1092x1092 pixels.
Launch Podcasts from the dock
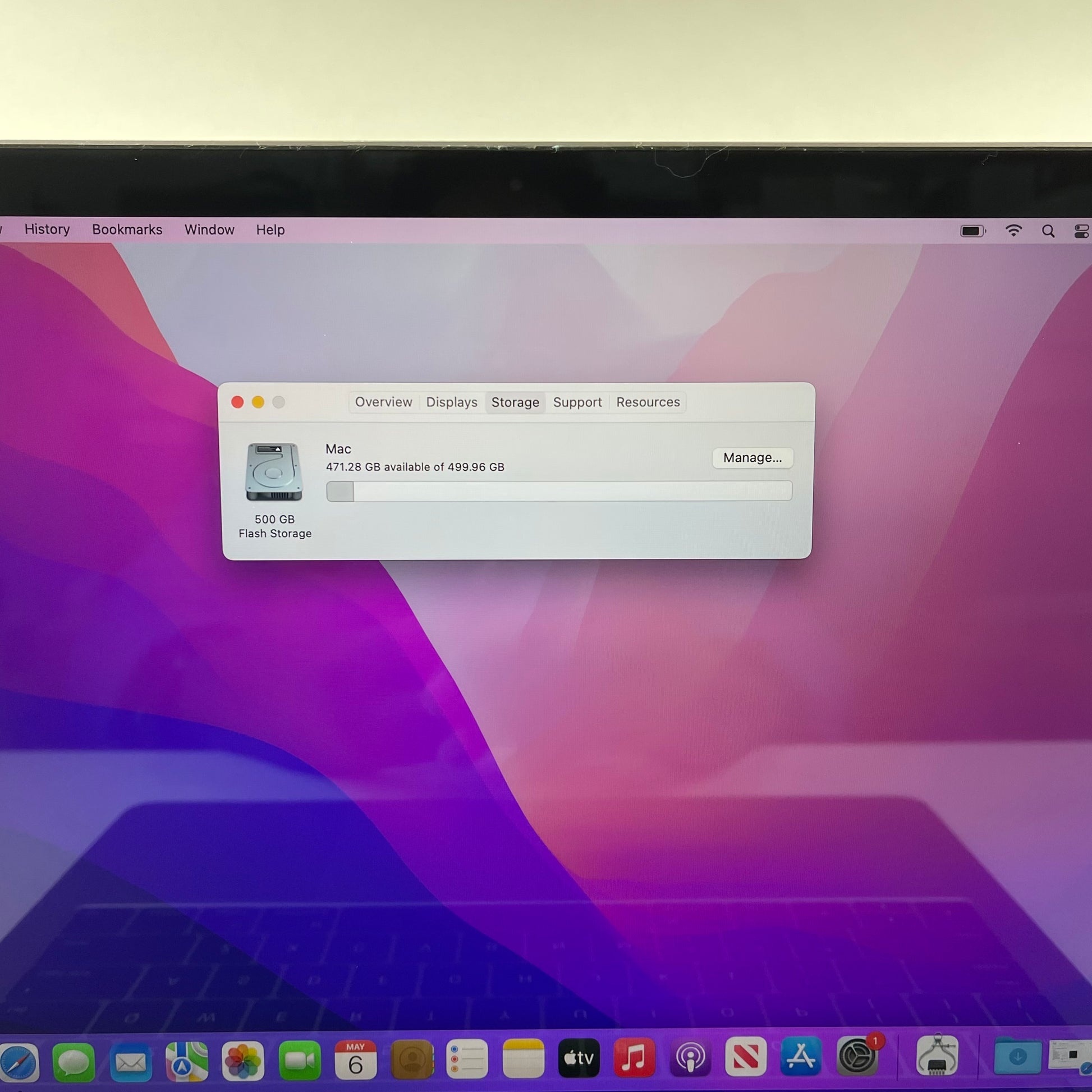(690, 1058)
